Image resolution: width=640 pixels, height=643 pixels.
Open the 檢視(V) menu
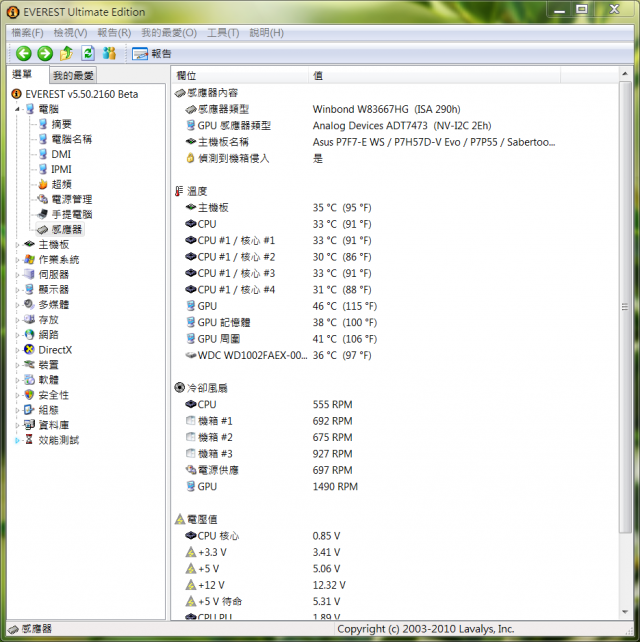point(70,33)
